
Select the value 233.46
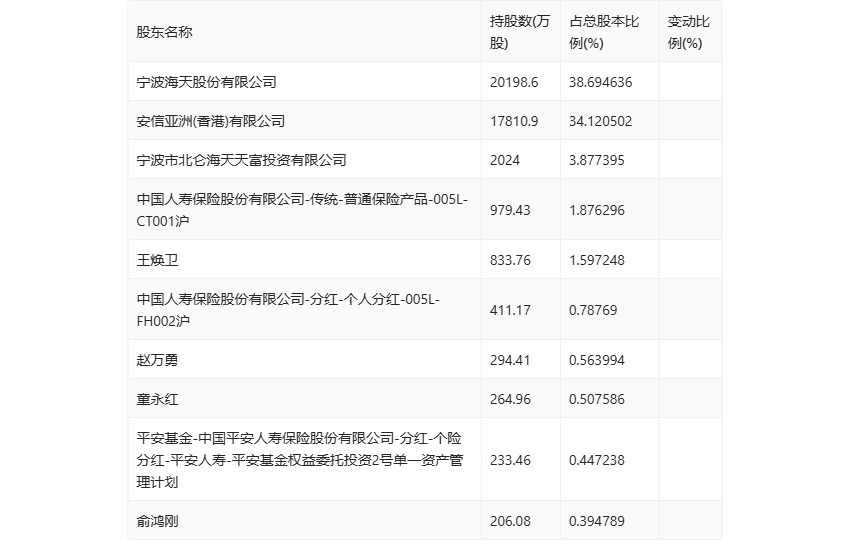pyautogui.click(x=510, y=460)
